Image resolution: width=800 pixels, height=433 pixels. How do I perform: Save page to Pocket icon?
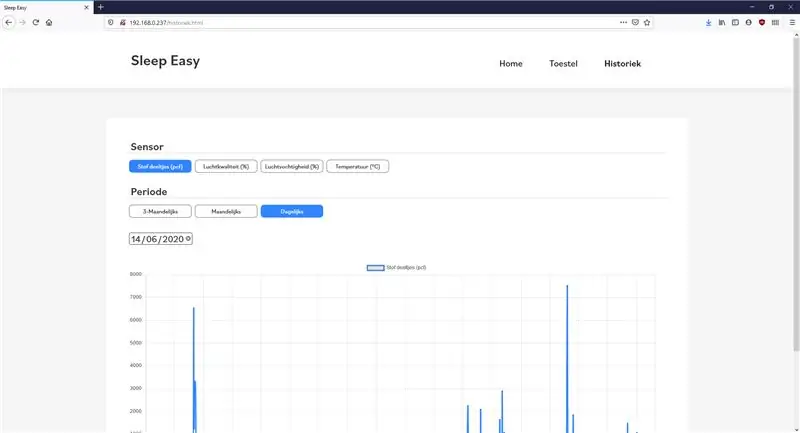click(635, 22)
